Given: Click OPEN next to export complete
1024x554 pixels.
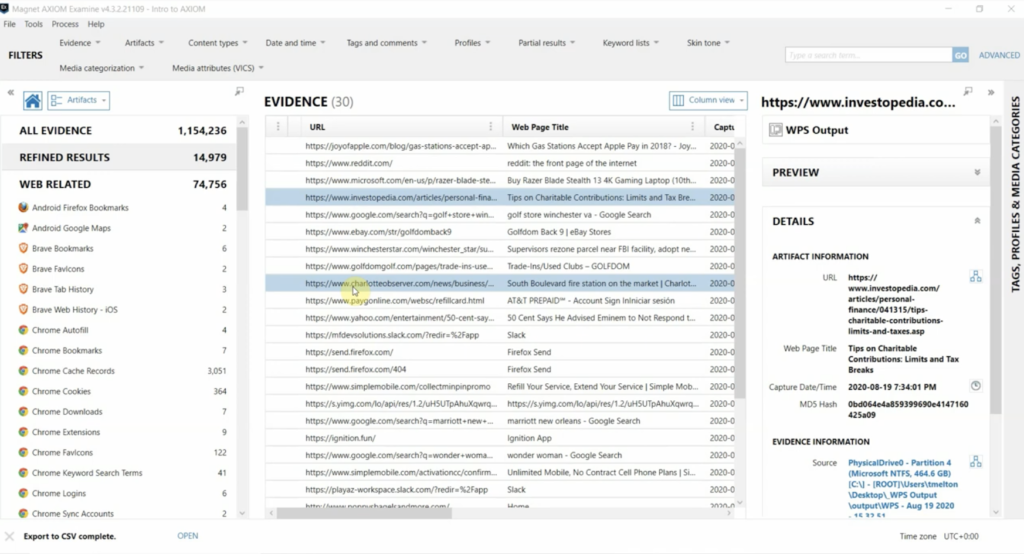Looking at the screenshot, I should (187, 536).
